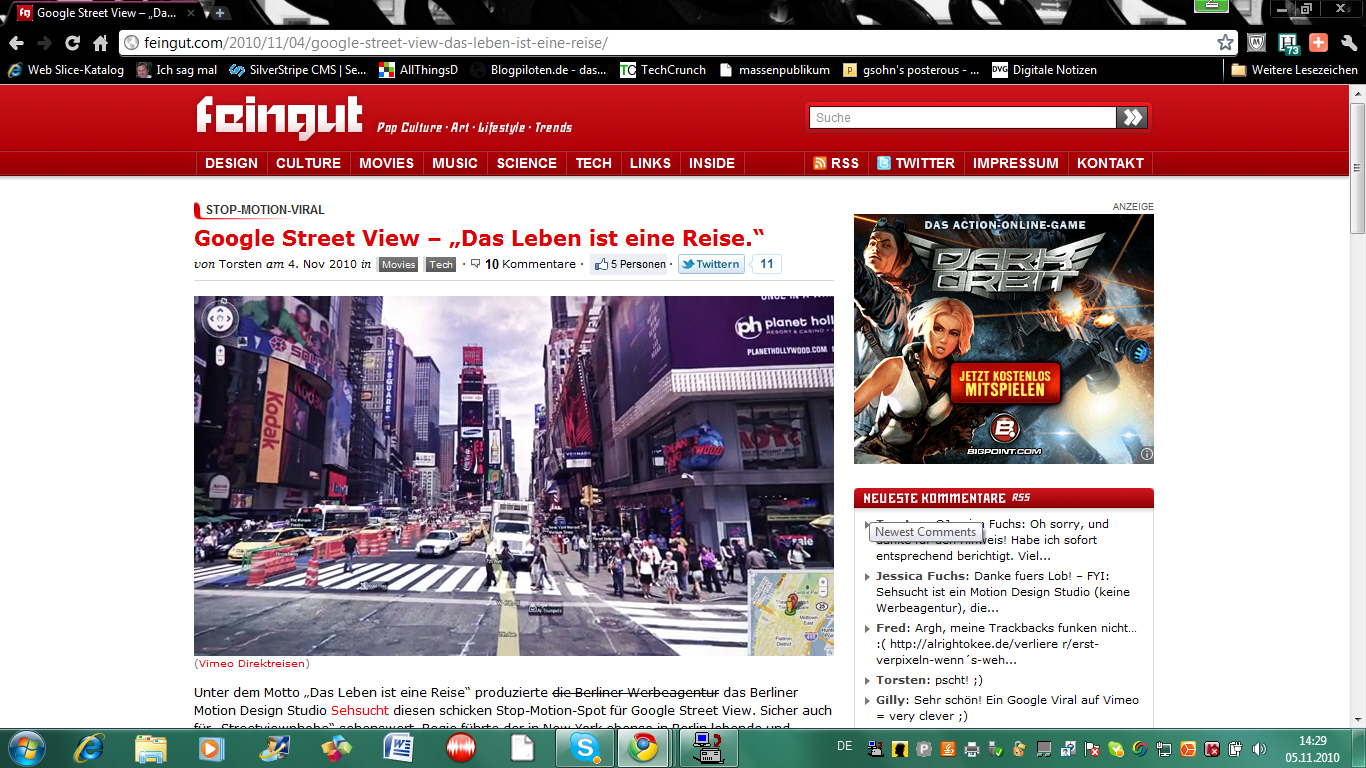Expand the Weitere Lesezeichen bookmarks folder
The height and width of the screenshot is (768, 1366).
coord(1294,70)
